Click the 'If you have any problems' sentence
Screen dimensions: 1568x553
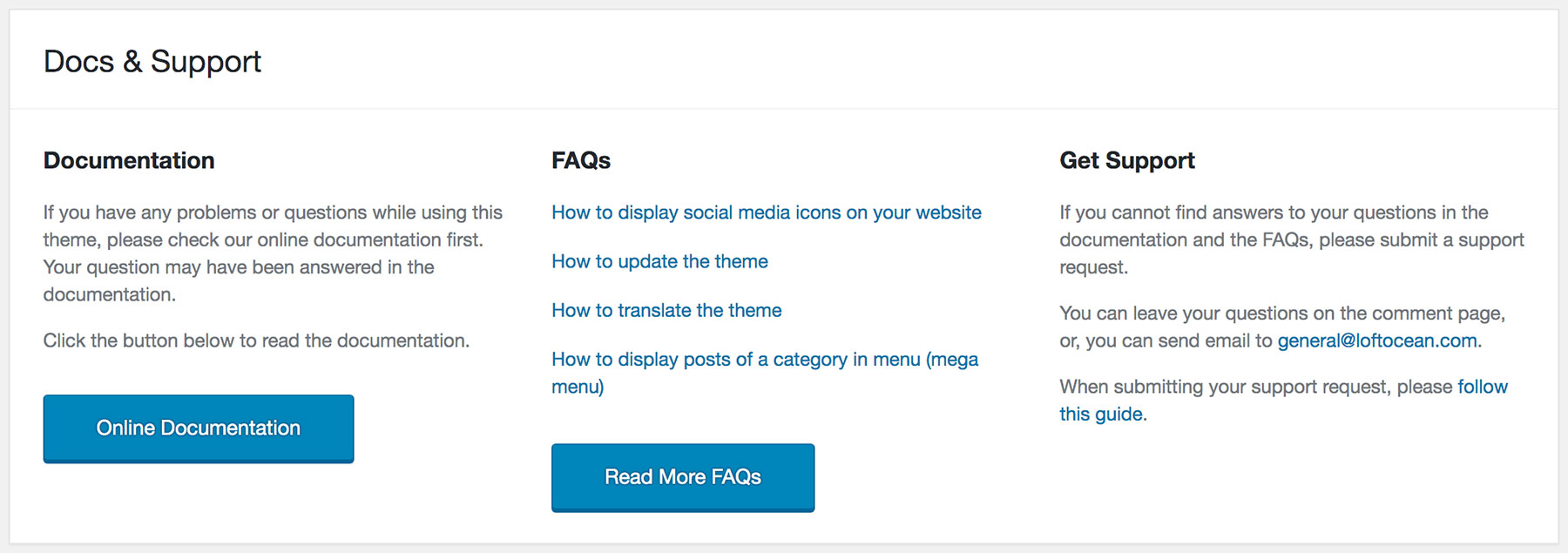[273, 212]
